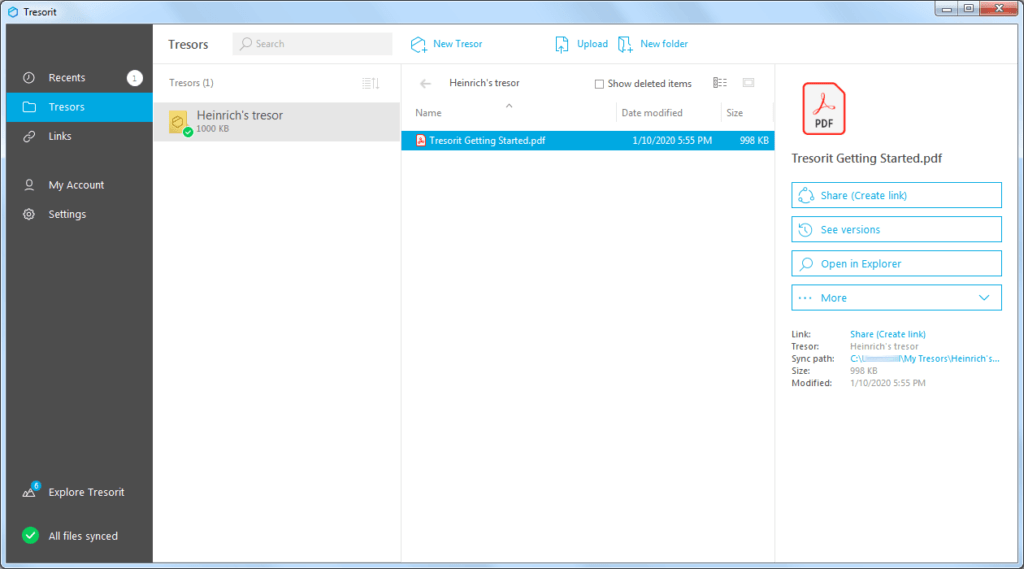Viewport: 1024px width, 569px height.
Task: Click See versions button
Action: tap(896, 229)
